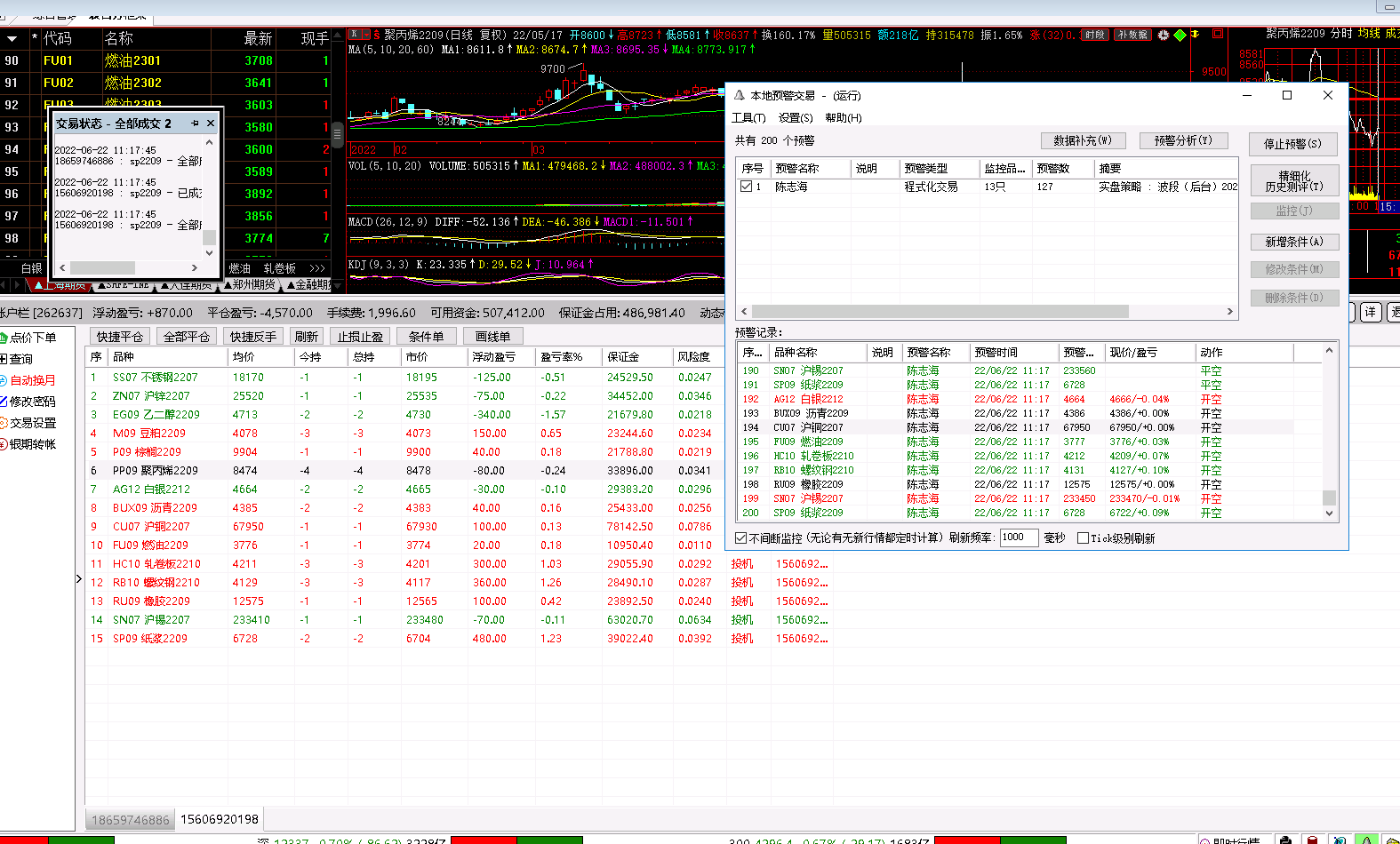The width and height of the screenshot is (1400, 844).
Task: Click the 快捷平仓 button
Action: 120,337
